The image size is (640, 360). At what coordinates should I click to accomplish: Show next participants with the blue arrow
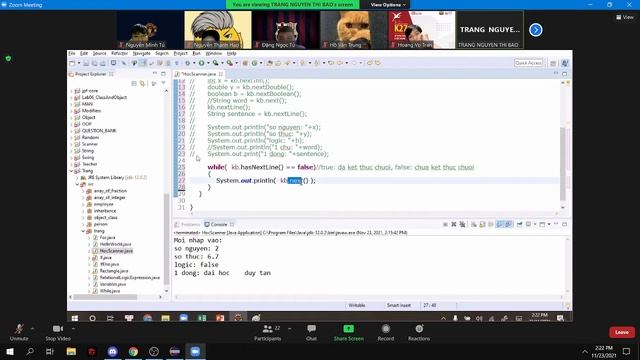click(x=536, y=30)
